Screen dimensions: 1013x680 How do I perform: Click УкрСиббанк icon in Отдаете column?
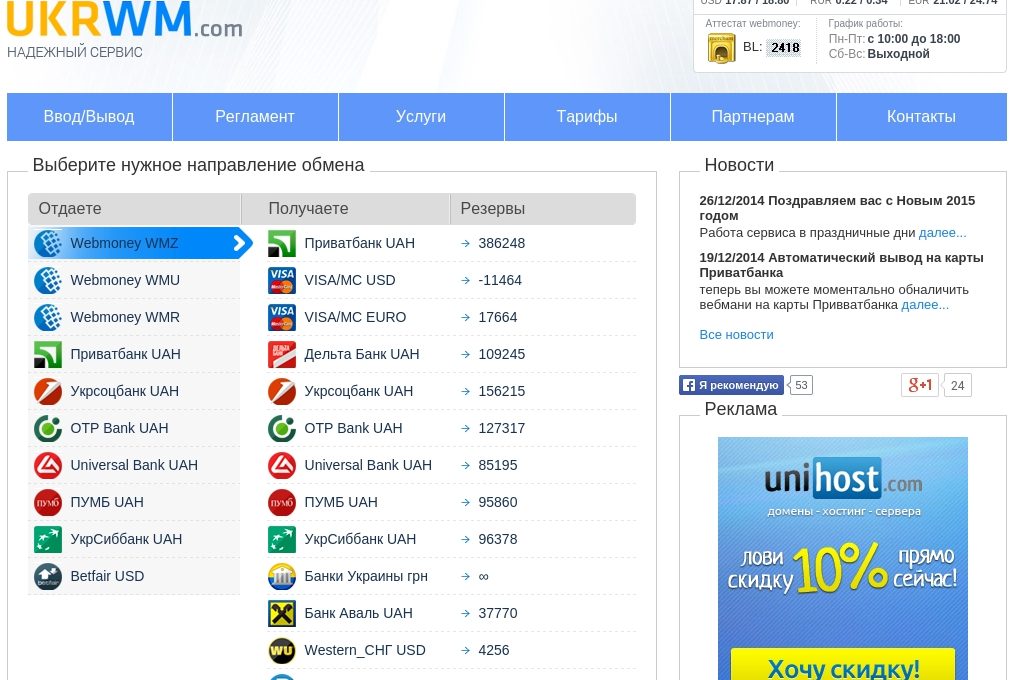[x=48, y=539]
